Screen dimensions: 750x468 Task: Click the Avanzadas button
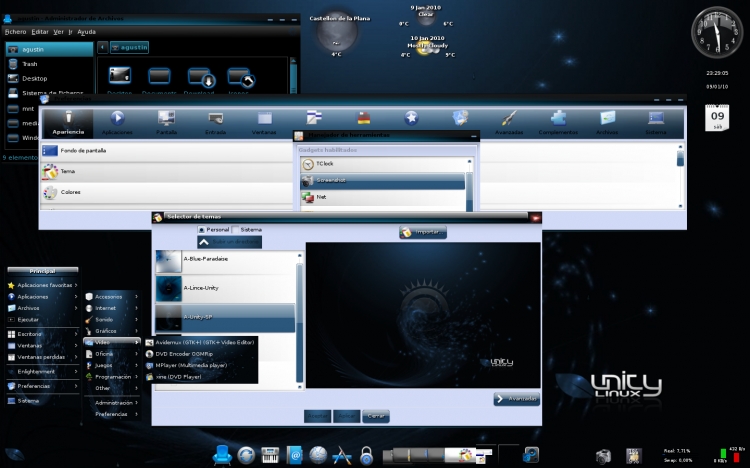(516, 398)
